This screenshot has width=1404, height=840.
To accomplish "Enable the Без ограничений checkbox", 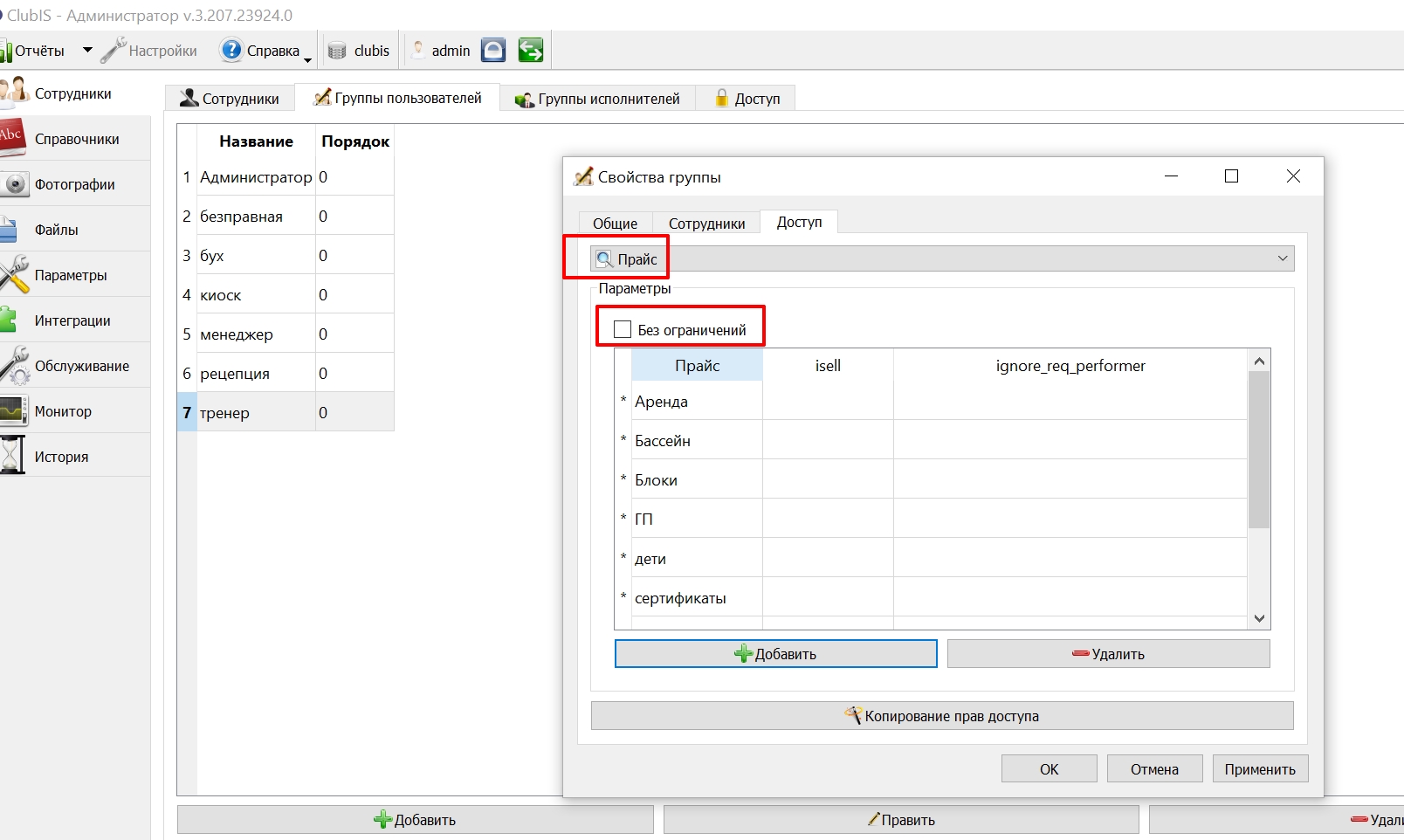I will pos(623,329).
